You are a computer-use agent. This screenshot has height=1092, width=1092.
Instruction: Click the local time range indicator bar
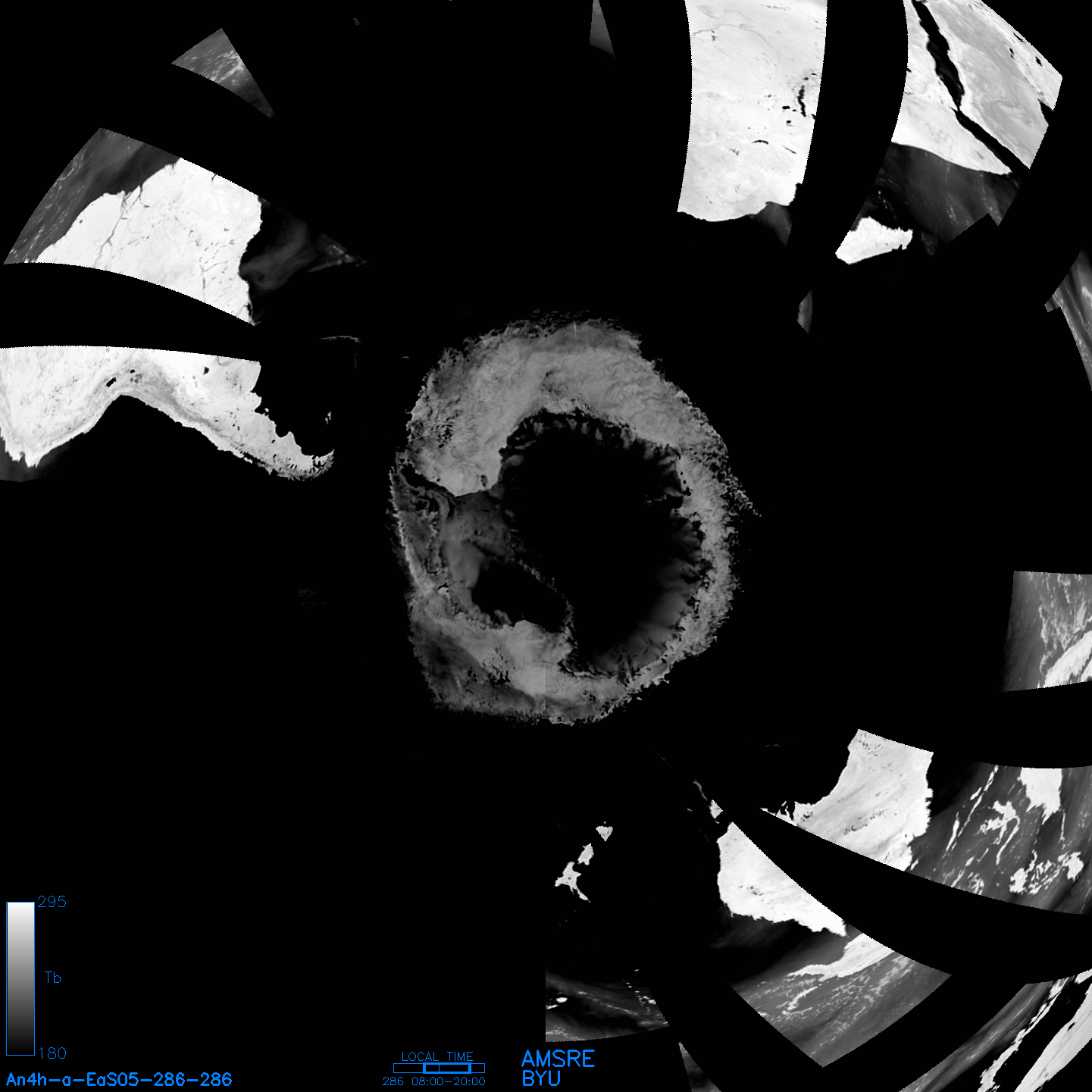coord(439,1068)
